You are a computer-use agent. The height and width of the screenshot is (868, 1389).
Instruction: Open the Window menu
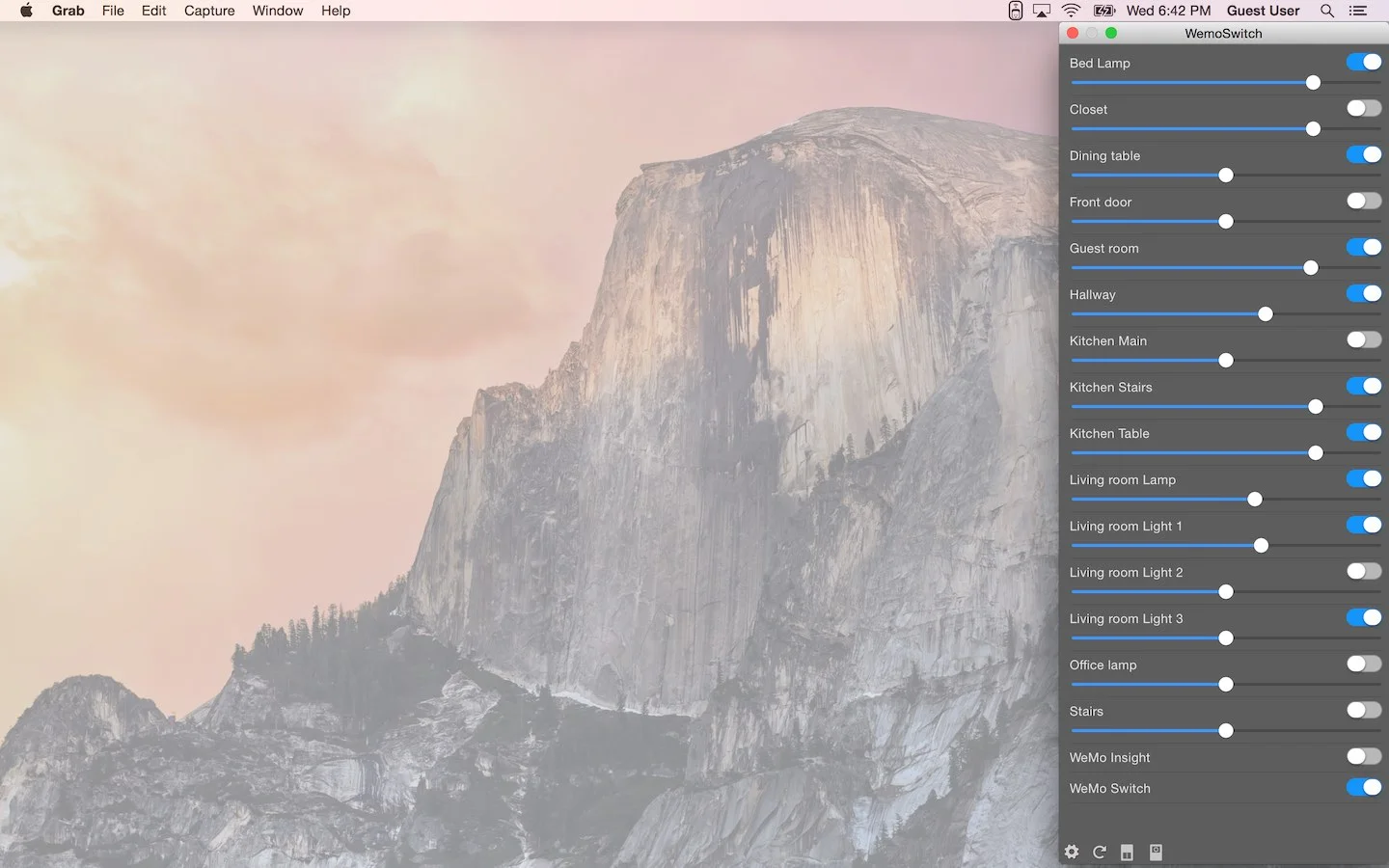pyautogui.click(x=278, y=11)
